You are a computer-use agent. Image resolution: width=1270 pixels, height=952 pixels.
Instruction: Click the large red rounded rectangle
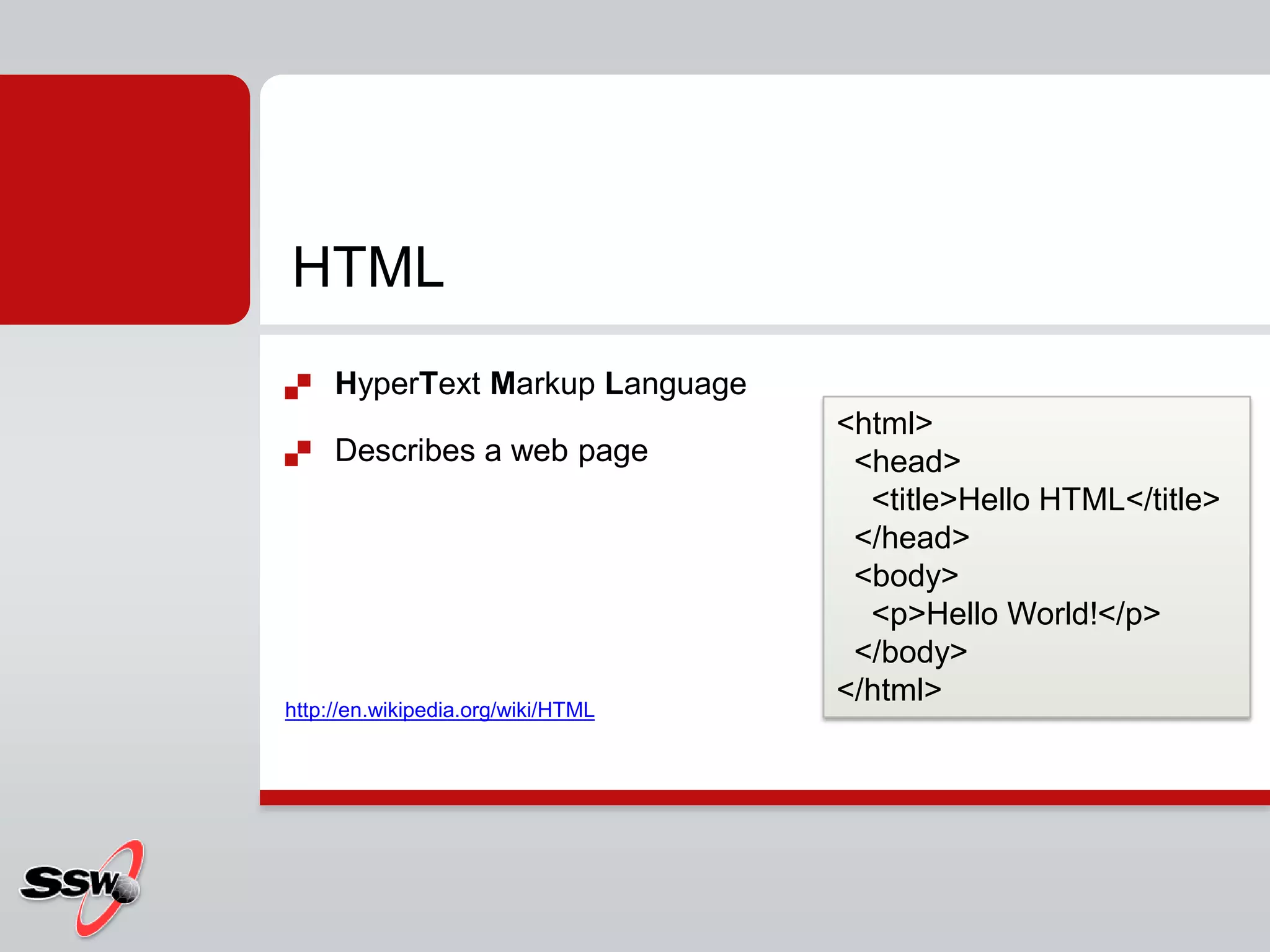(124, 198)
